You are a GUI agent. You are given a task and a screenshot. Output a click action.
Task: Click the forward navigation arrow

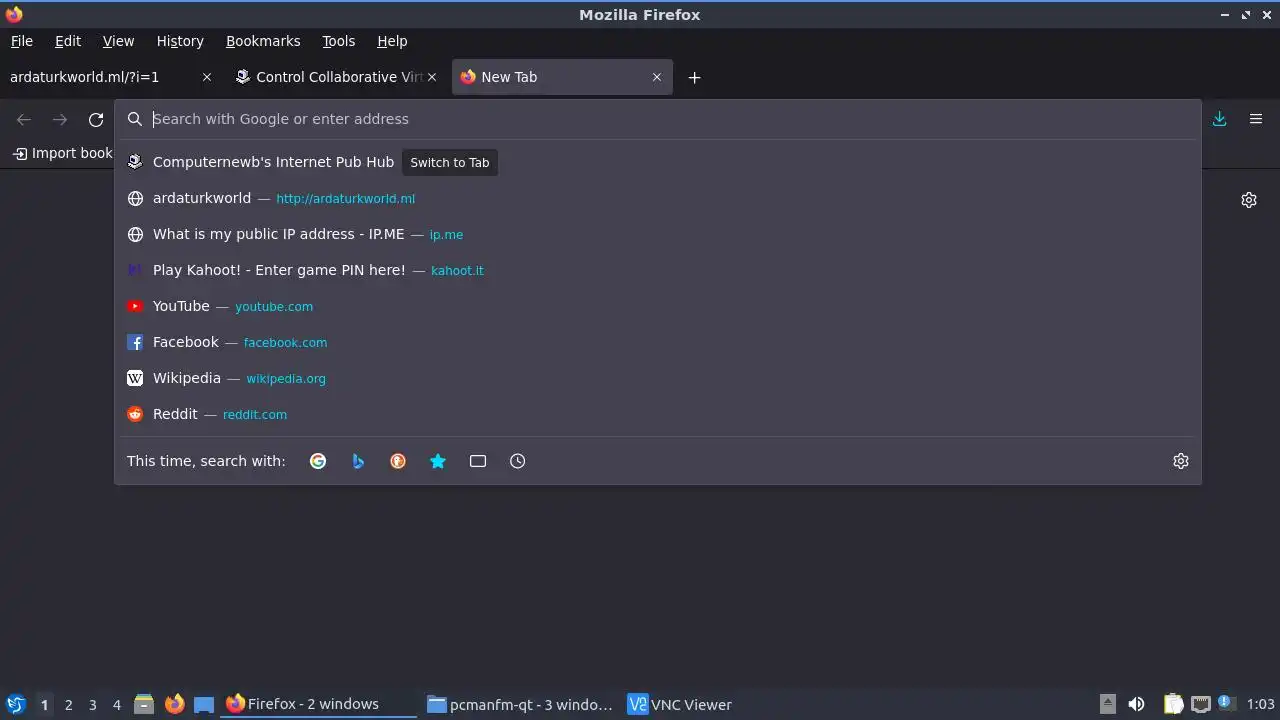(60, 119)
